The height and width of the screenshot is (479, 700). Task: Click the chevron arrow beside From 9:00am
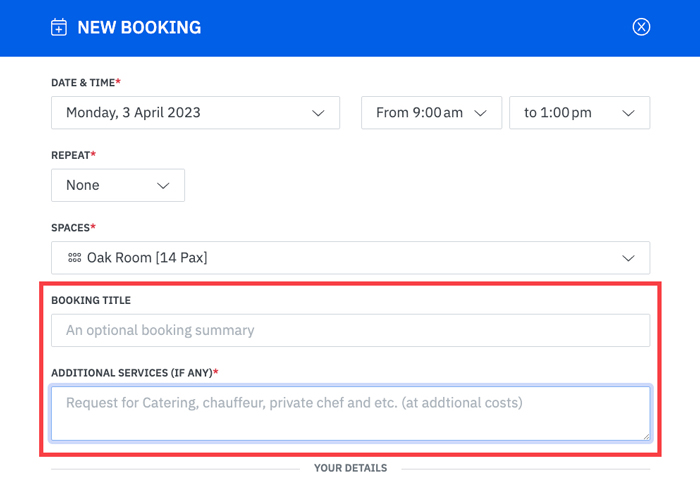pos(480,113)
